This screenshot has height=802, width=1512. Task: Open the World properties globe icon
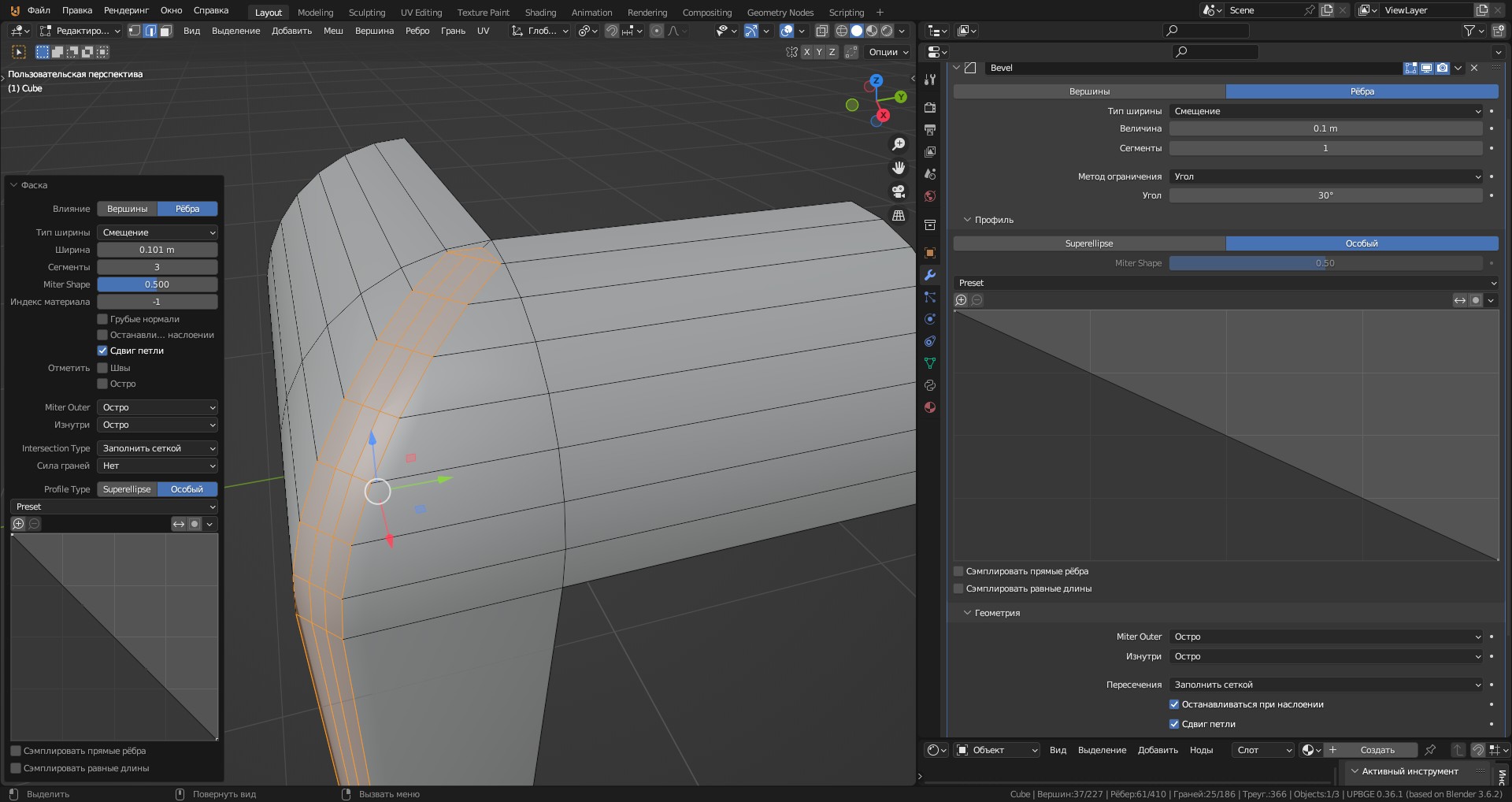click(x=930, y=196)
